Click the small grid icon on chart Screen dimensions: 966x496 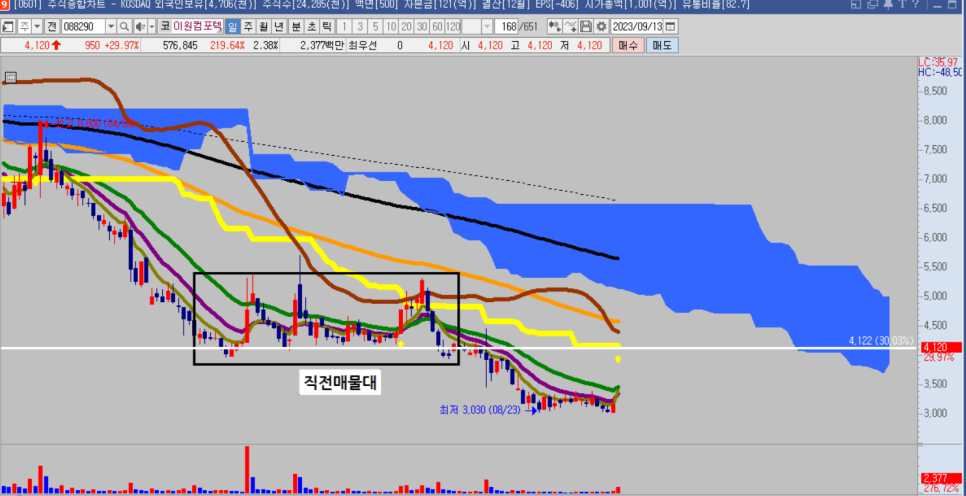click(9, 78)
